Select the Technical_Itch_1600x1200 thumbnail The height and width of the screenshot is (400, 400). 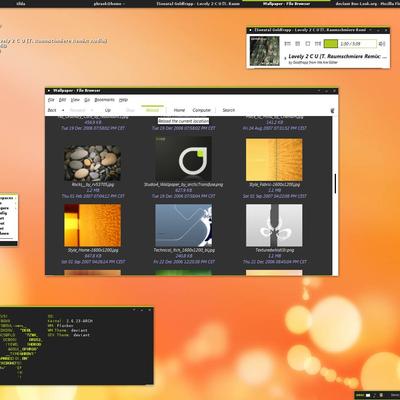click(x=184, y=225)
